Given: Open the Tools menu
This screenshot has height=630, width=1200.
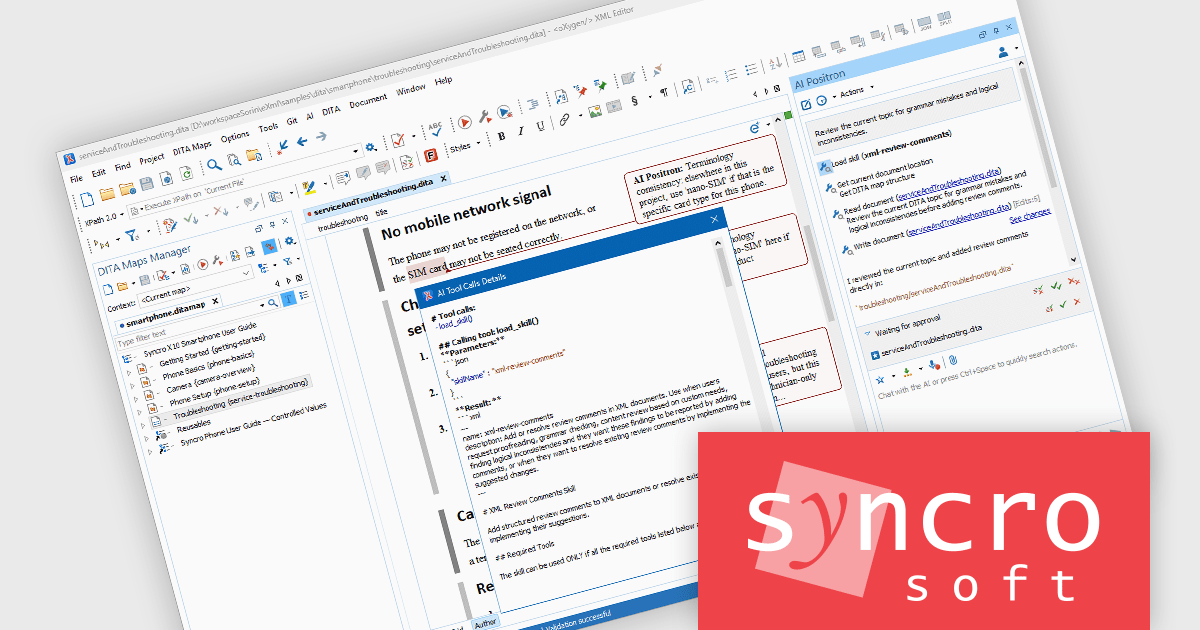Looking at the screenshot, I should click(x=268, y=129).
